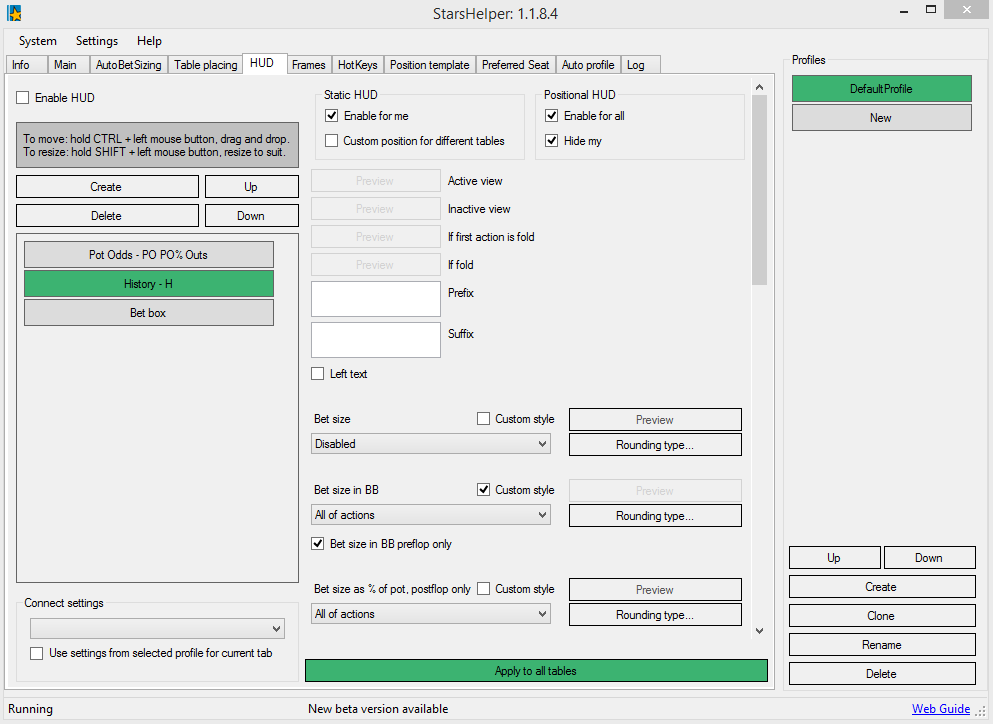Open the Bet size in BB actions dropdown
Viewport: 993px width, 724px height.
(431, 515)
